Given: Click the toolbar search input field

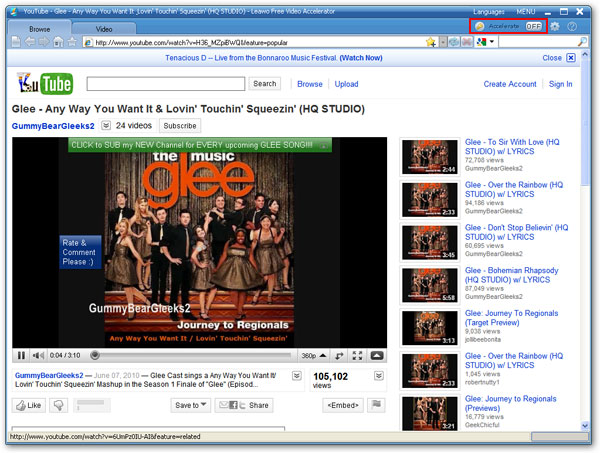Looking at the screenshot, I should [x=538, y=42].
